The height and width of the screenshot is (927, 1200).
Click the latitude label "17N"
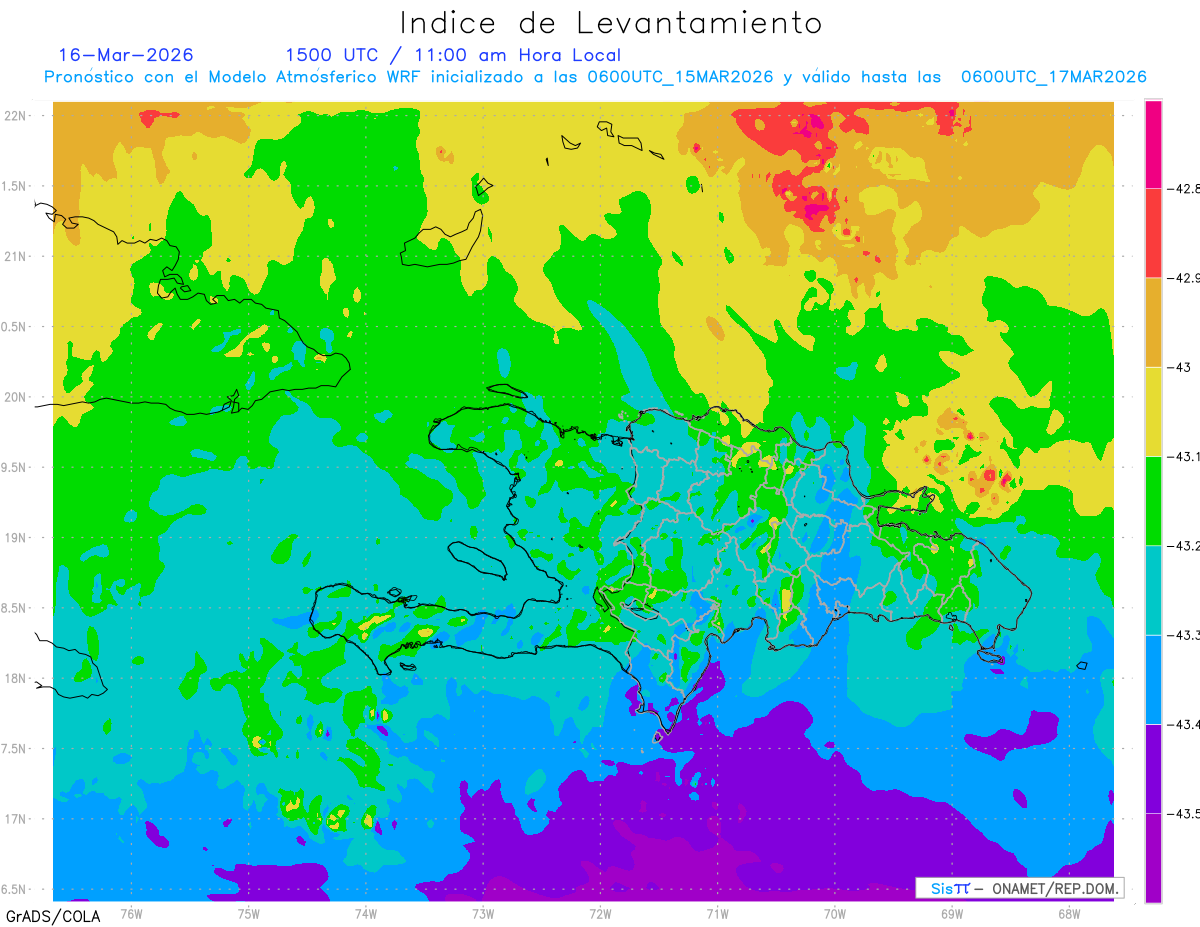15,819
